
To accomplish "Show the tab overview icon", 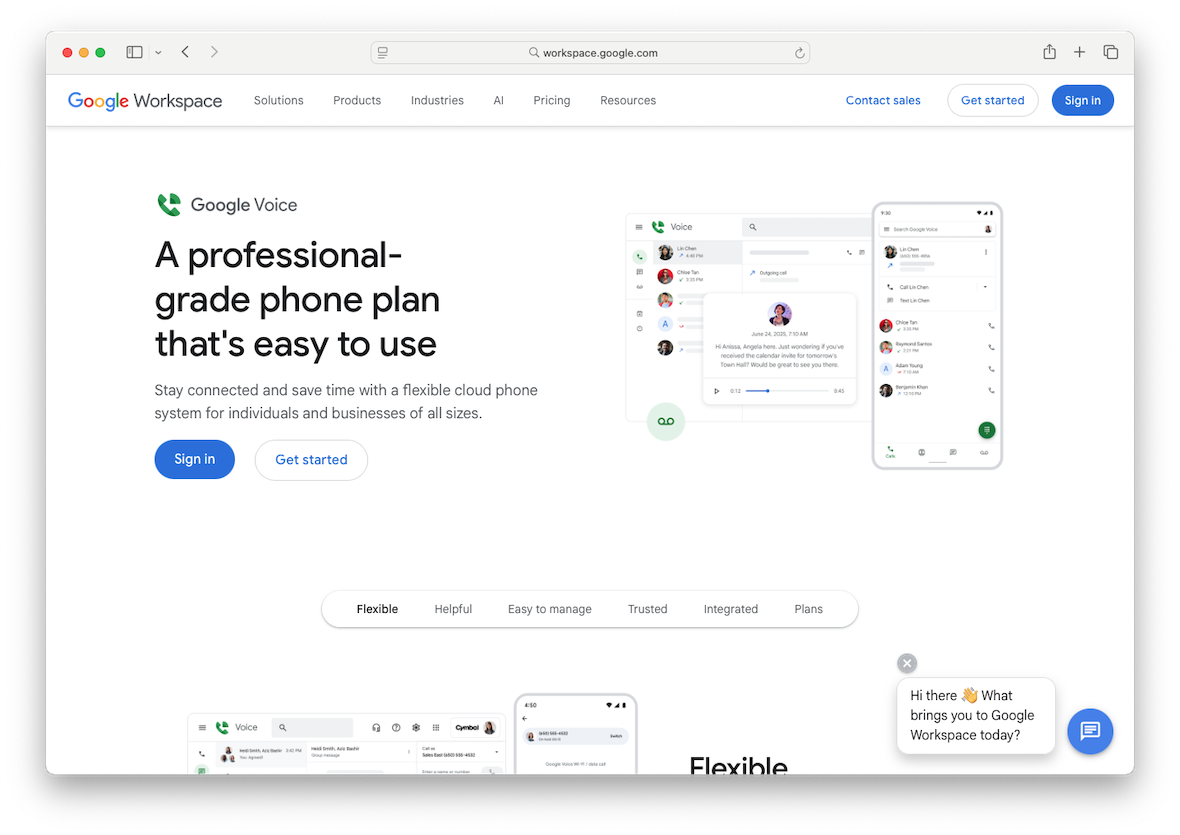I will tap(1110, 52).
